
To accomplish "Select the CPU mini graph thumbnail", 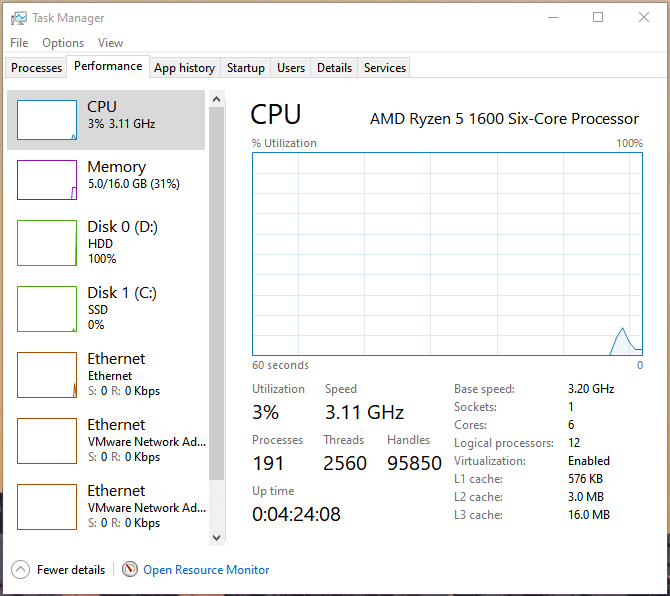I will point(47,120).
